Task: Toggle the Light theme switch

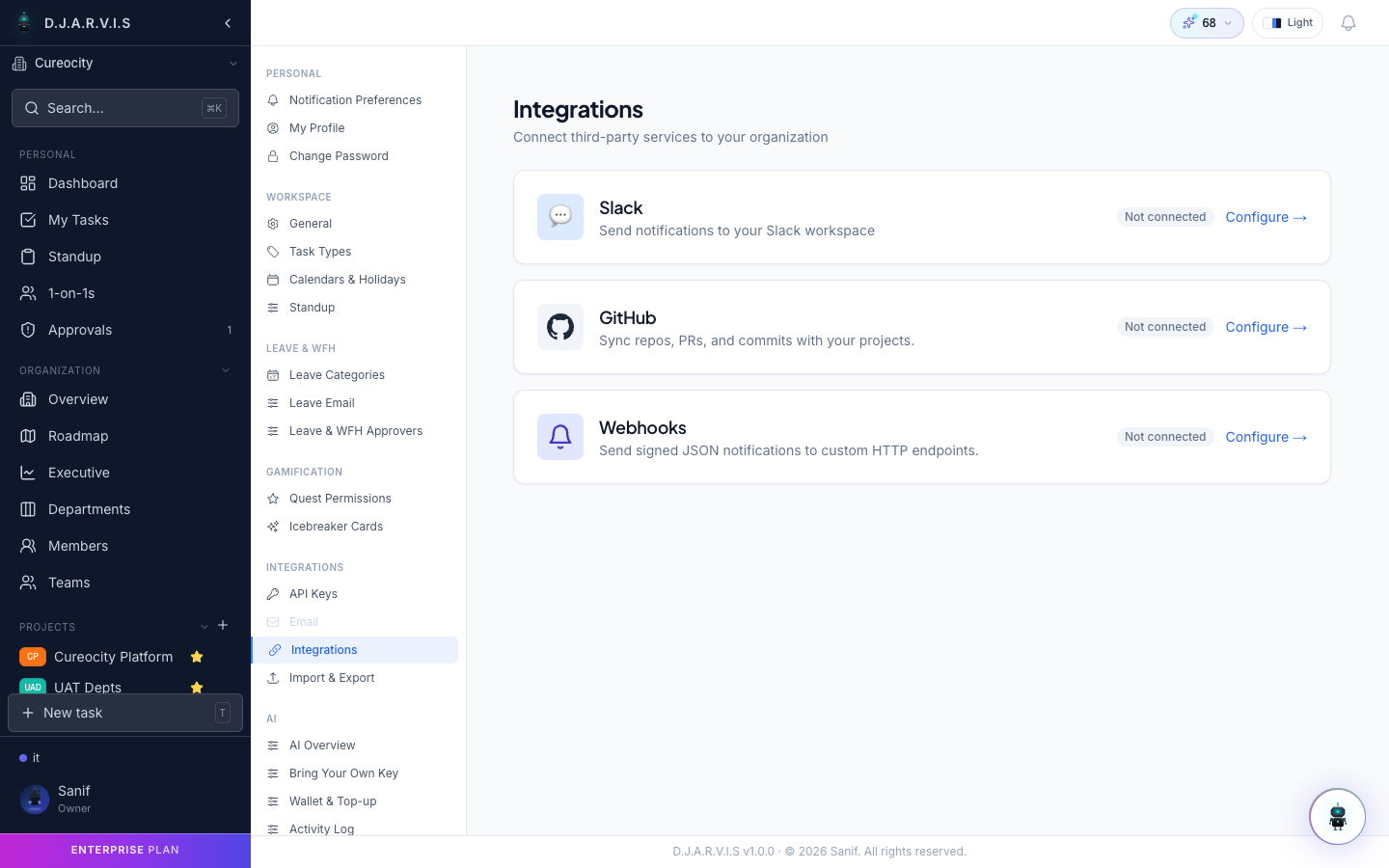Action: pyautogui.click(x=1288, y=23)
